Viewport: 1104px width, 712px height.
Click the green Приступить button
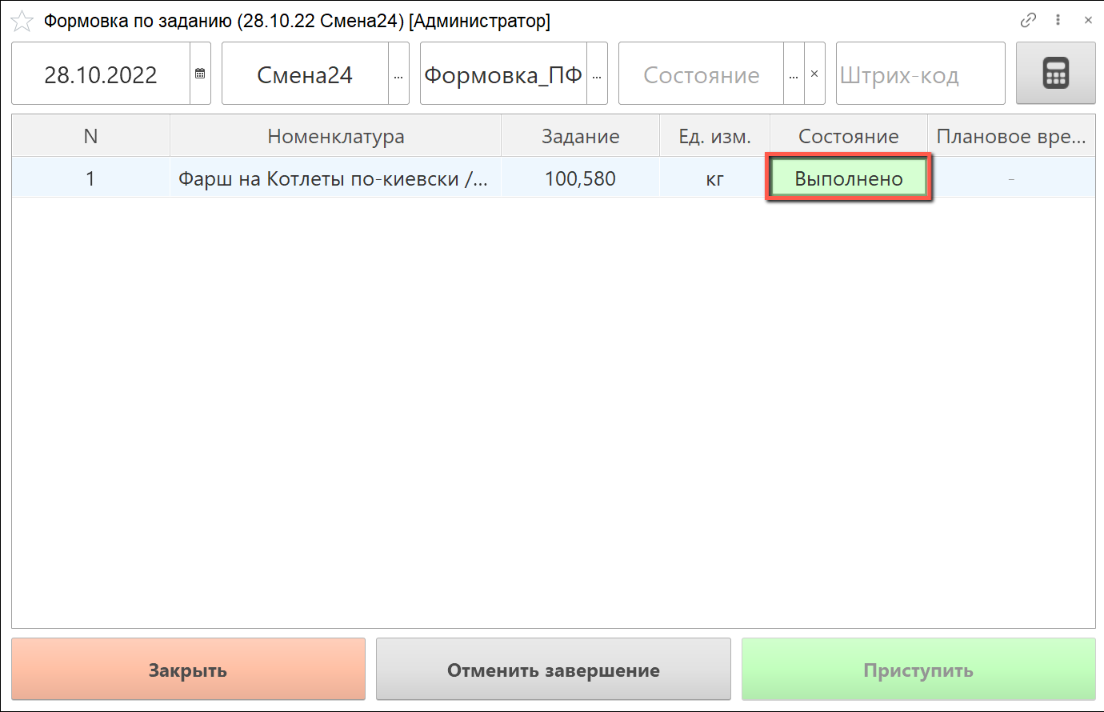coord(917,670)
